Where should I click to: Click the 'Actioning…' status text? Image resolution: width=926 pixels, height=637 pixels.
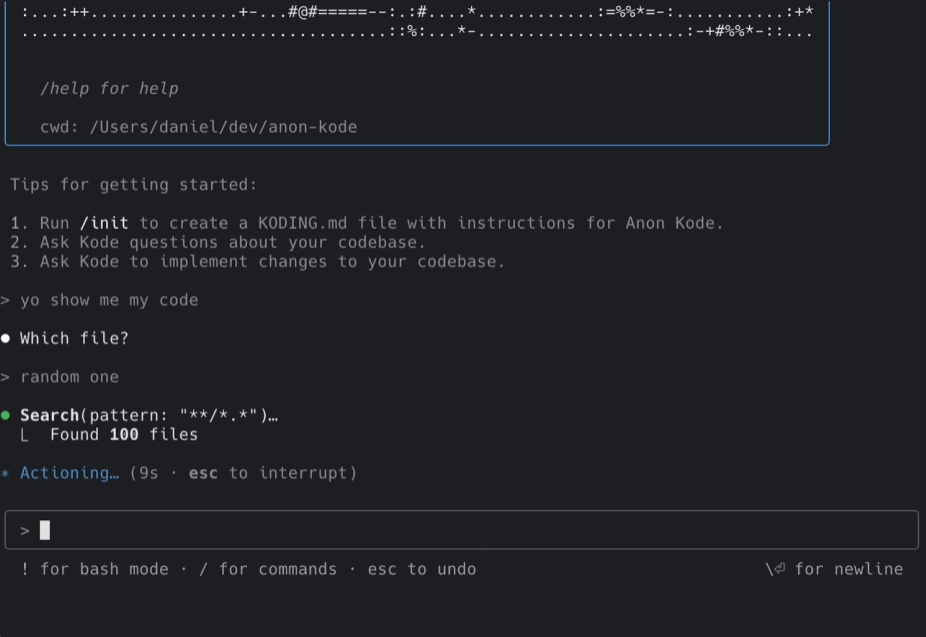pos(69,473)
